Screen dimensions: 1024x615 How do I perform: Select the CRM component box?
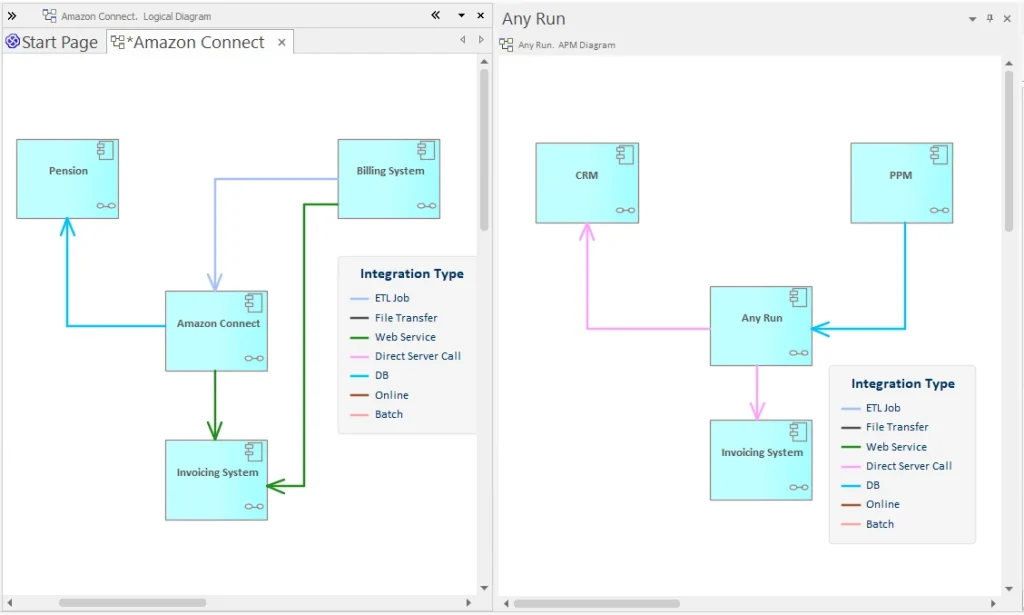(587, 183)
